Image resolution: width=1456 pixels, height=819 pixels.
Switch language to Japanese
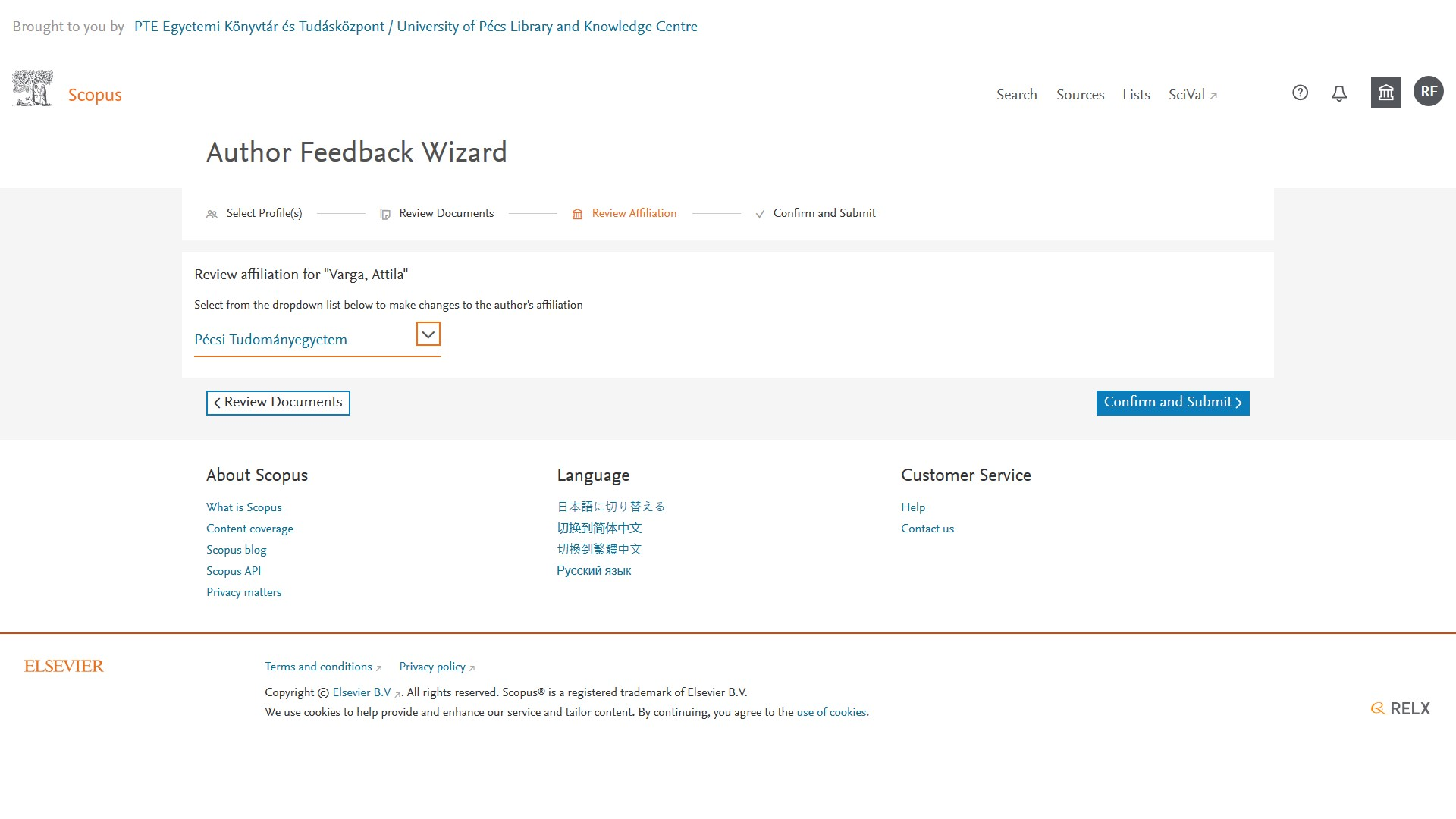coord(610,507)
